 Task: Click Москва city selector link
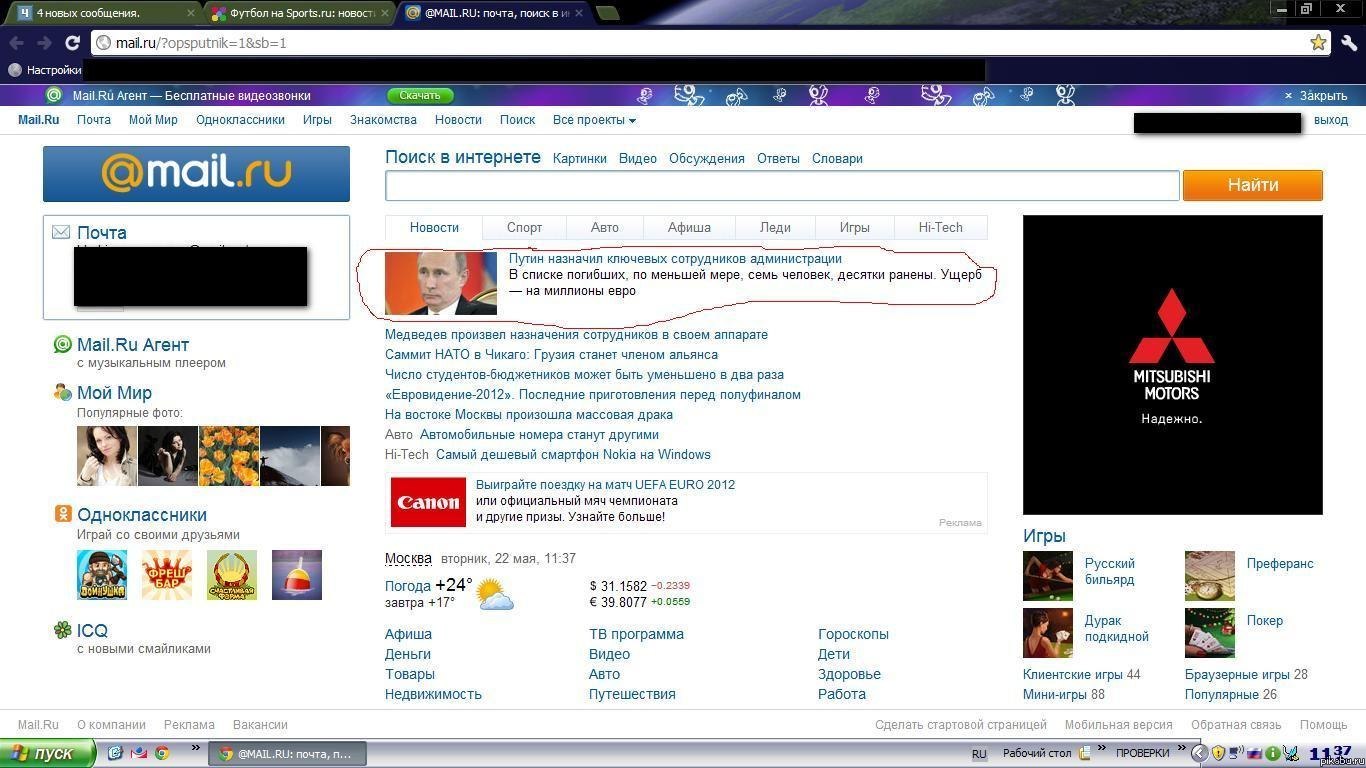coord(408,558)
